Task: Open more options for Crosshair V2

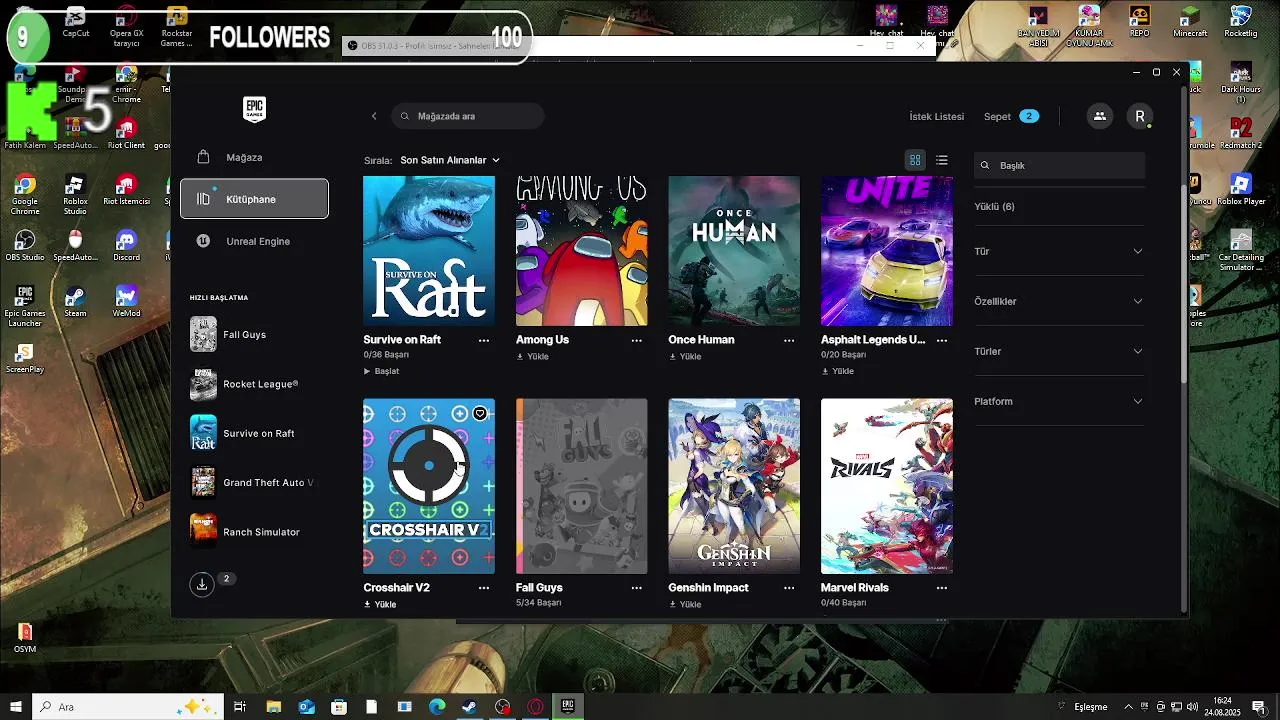Action: coord(484,588)
